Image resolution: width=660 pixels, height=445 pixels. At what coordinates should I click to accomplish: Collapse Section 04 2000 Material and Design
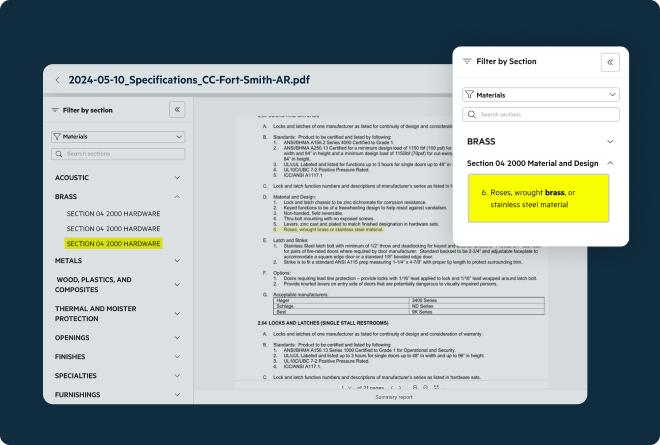coord(610,163)
